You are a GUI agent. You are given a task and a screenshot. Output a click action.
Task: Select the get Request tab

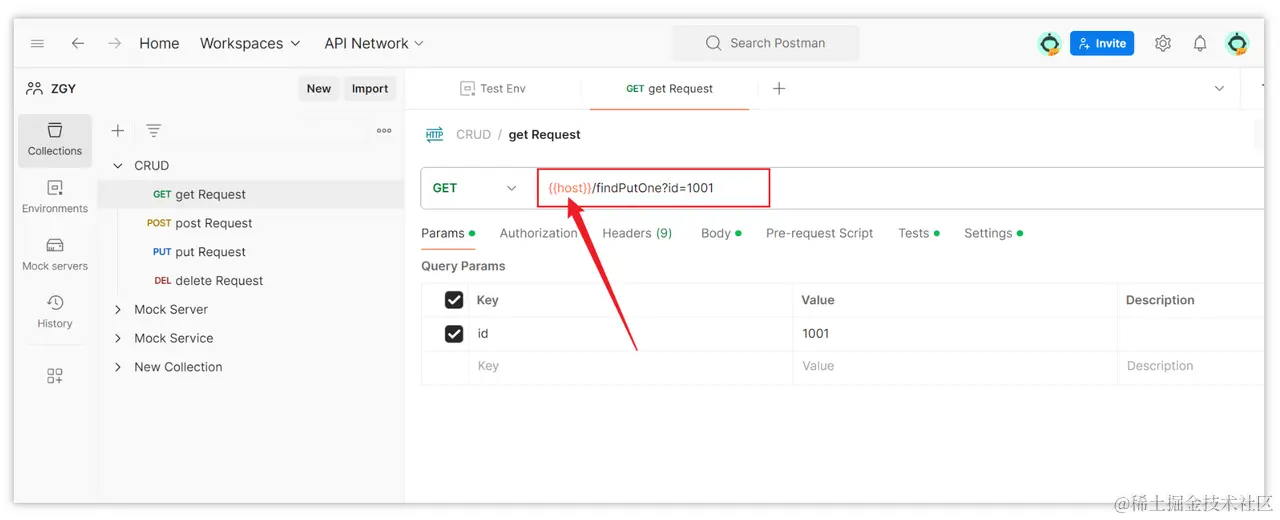tap(669, 88)
